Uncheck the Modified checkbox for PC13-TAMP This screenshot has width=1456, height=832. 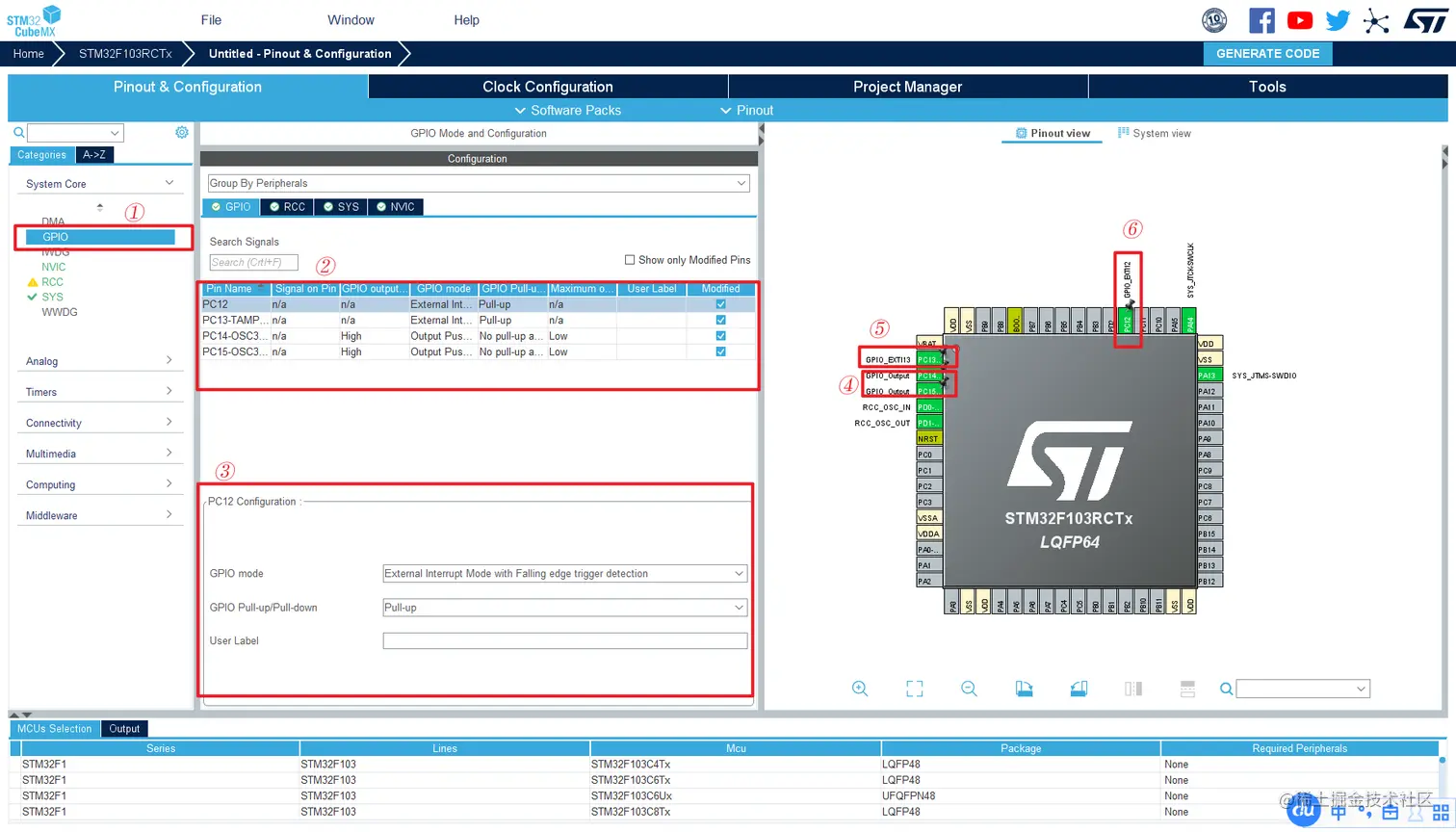720,320
